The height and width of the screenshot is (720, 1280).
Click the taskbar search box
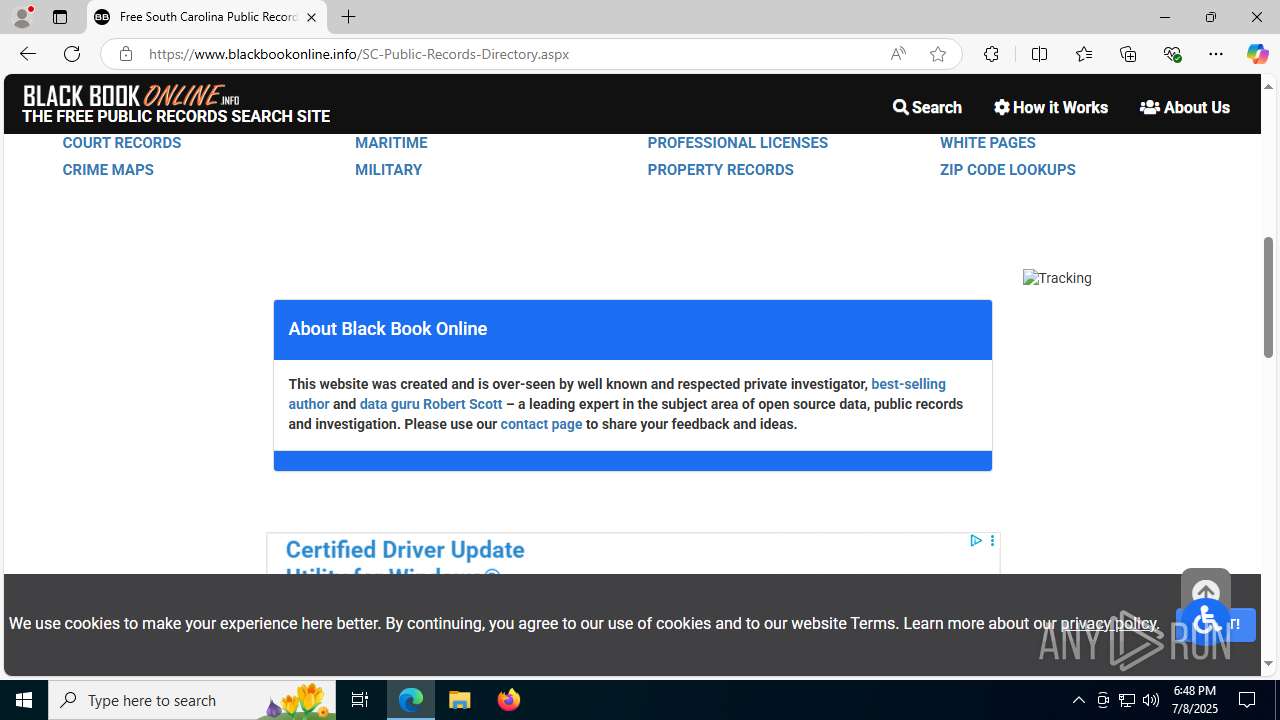tap(192, 700)
